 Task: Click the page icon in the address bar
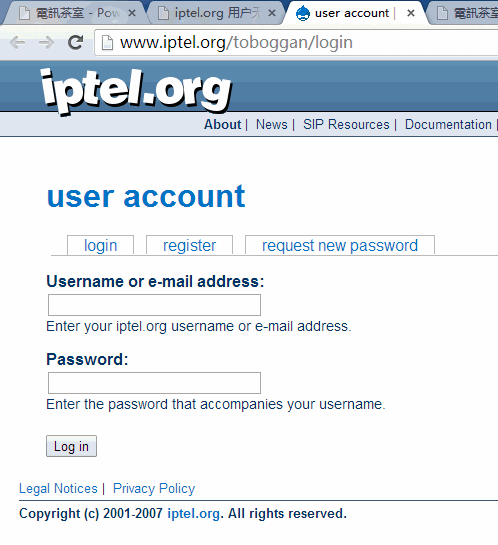[107, 43]
